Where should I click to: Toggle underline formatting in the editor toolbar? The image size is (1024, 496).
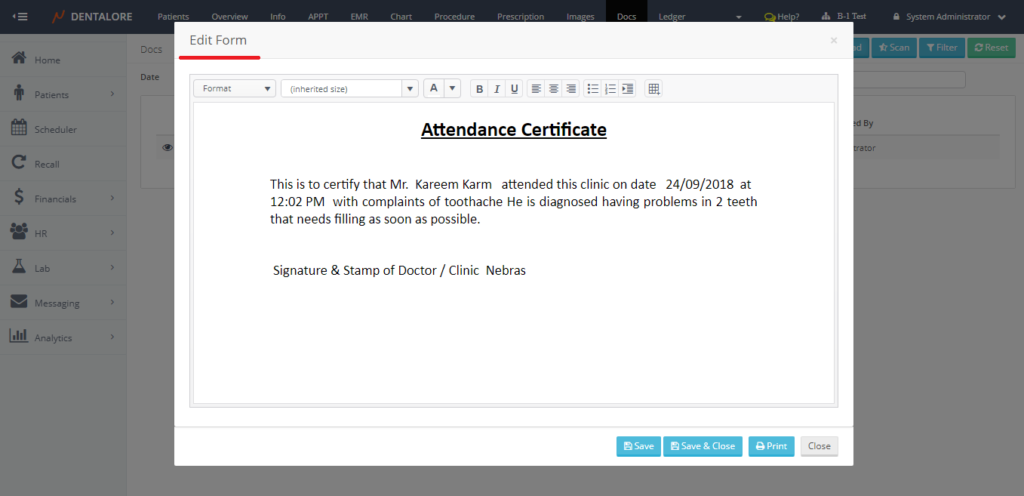pos(514,89)
